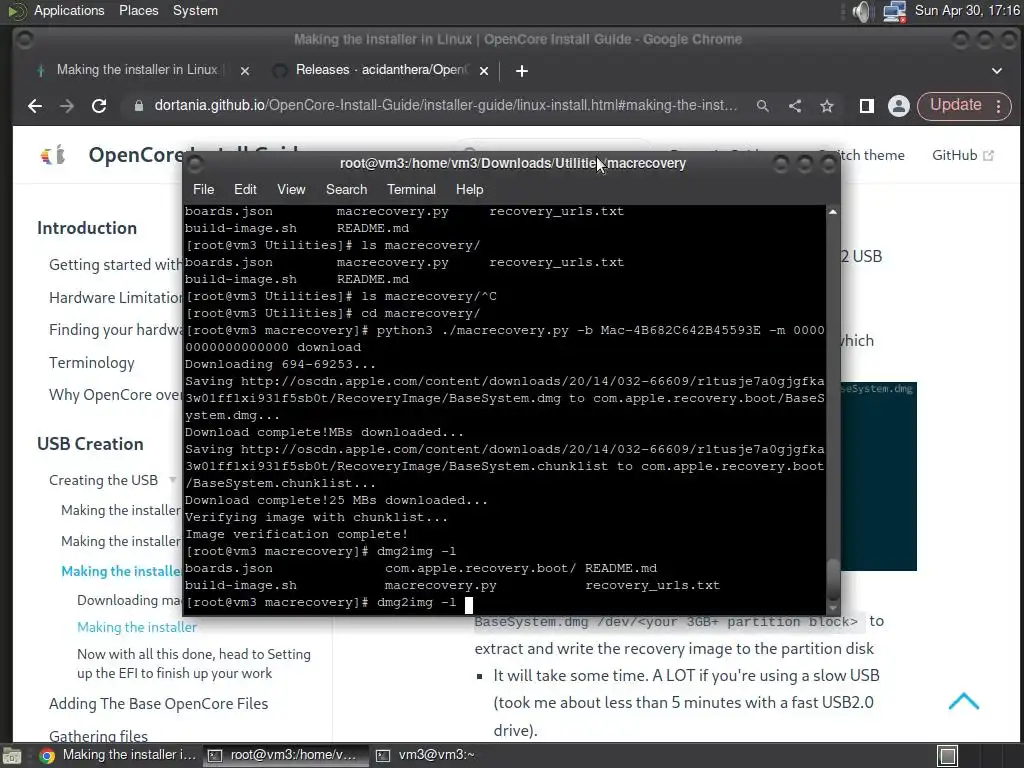Open Chrome three-dot menu
The width and height of the screenshot is (1024, 768).
(999, 106)
